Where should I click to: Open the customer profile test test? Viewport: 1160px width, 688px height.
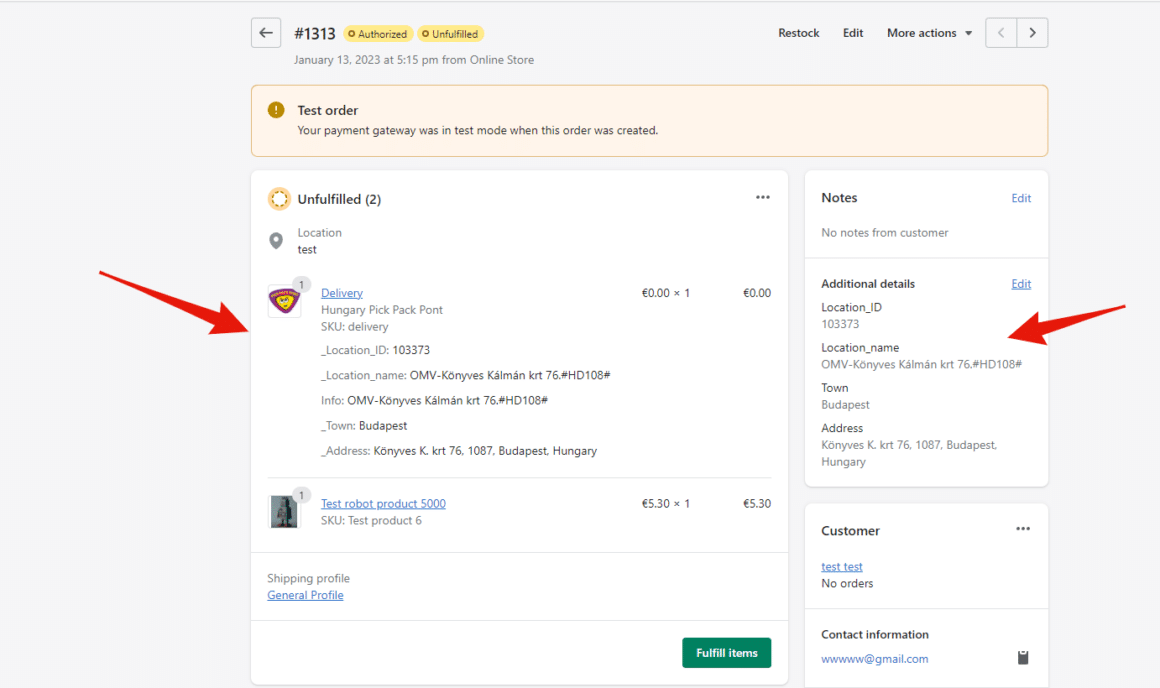pos(842,566)
